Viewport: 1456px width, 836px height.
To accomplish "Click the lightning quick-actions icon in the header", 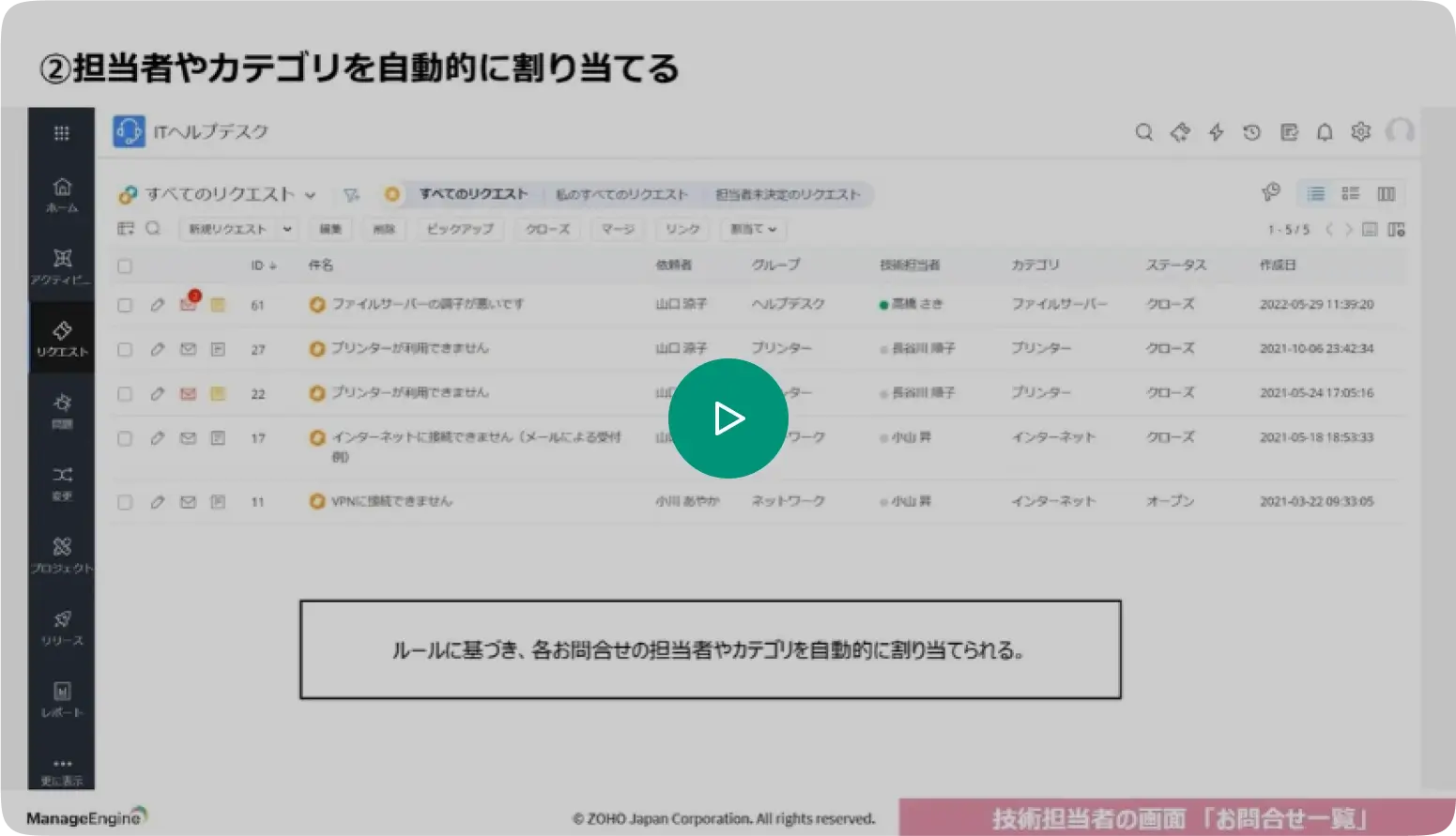I will [x=1216, y=132].
